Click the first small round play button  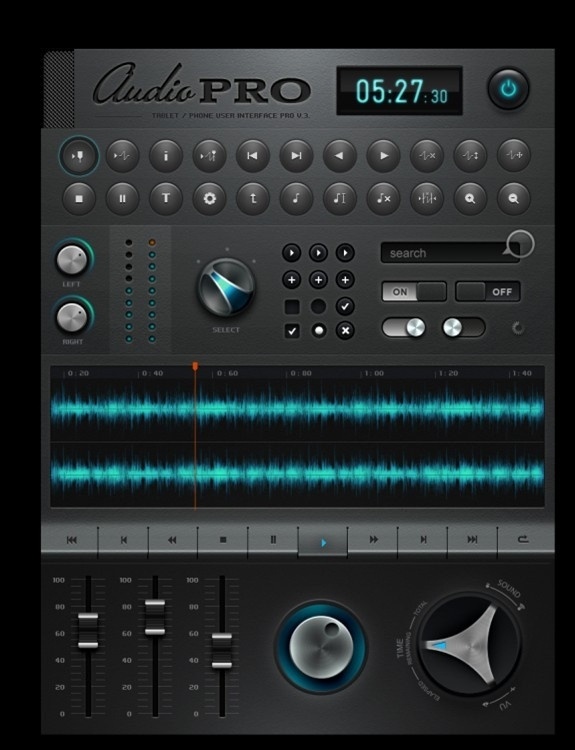(292, 253)
